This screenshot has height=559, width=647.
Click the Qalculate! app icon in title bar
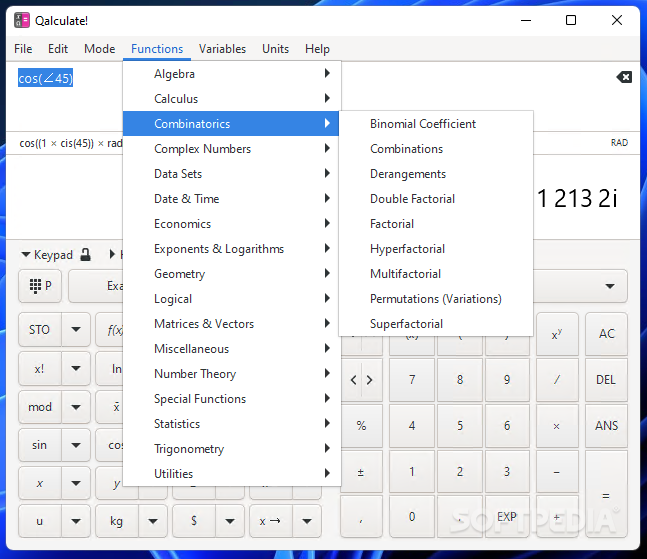point(22,20)
